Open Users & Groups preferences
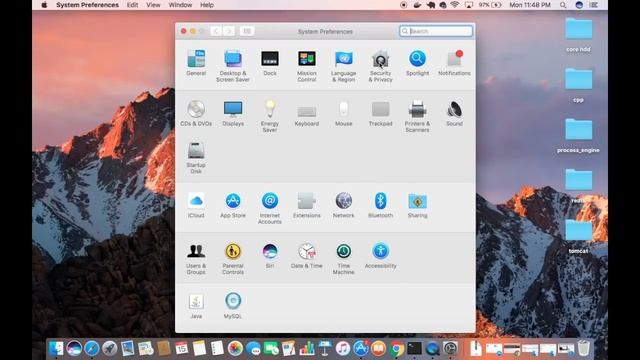 [x=196, y=258]
